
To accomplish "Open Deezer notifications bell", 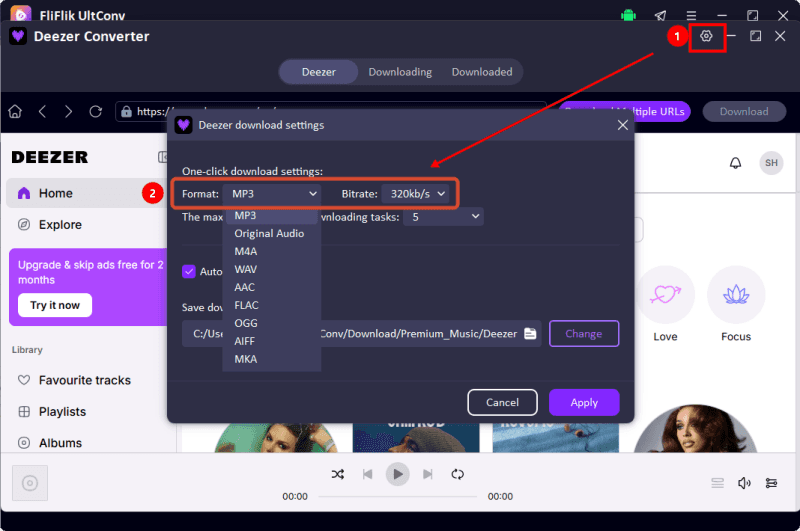I will [x=735, y=163].
